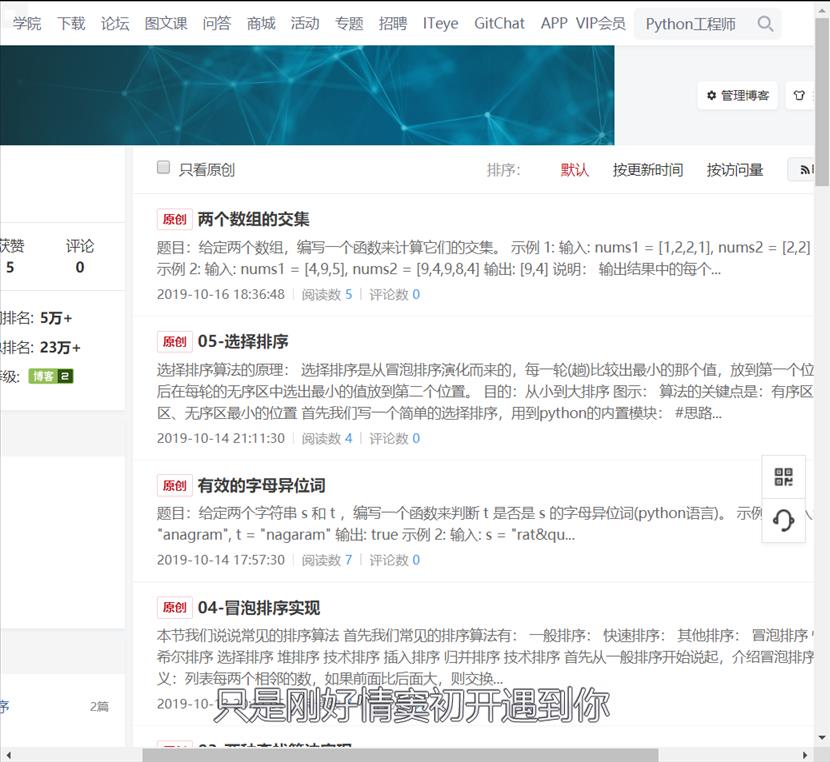The height and width of the screenshot is (762, 830).
Task: Click the T-shirt skin icon
Action: 798,96
